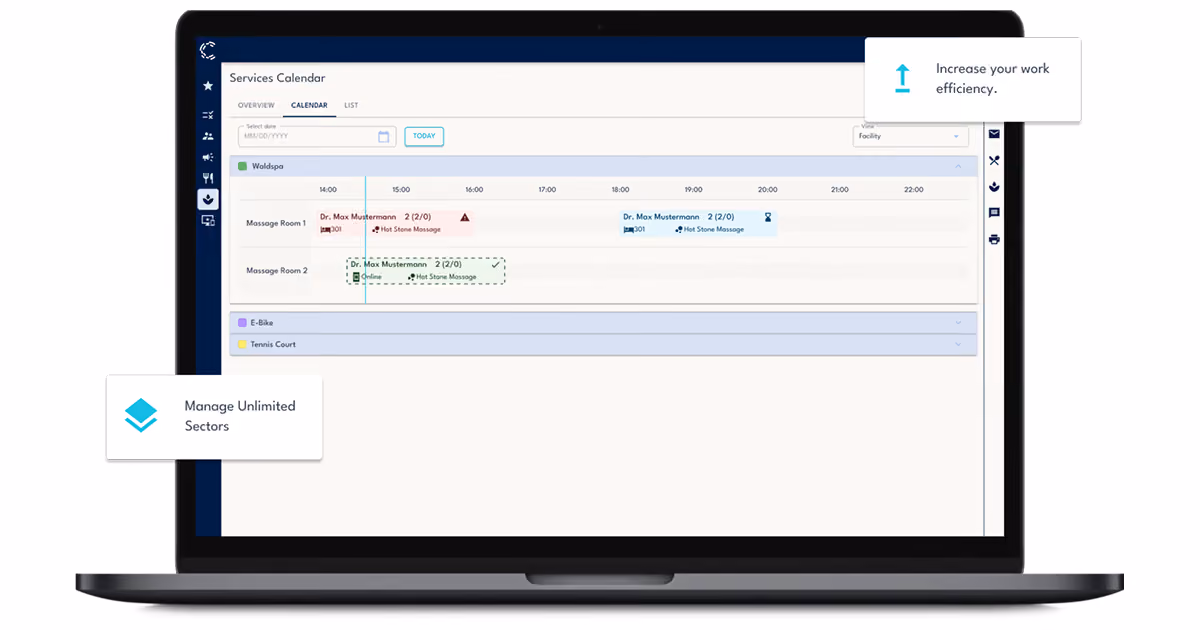Click Hot Stone Massage text in the red booking
The height and width of the screenshot is (630, 1200).
coord(410,229)
